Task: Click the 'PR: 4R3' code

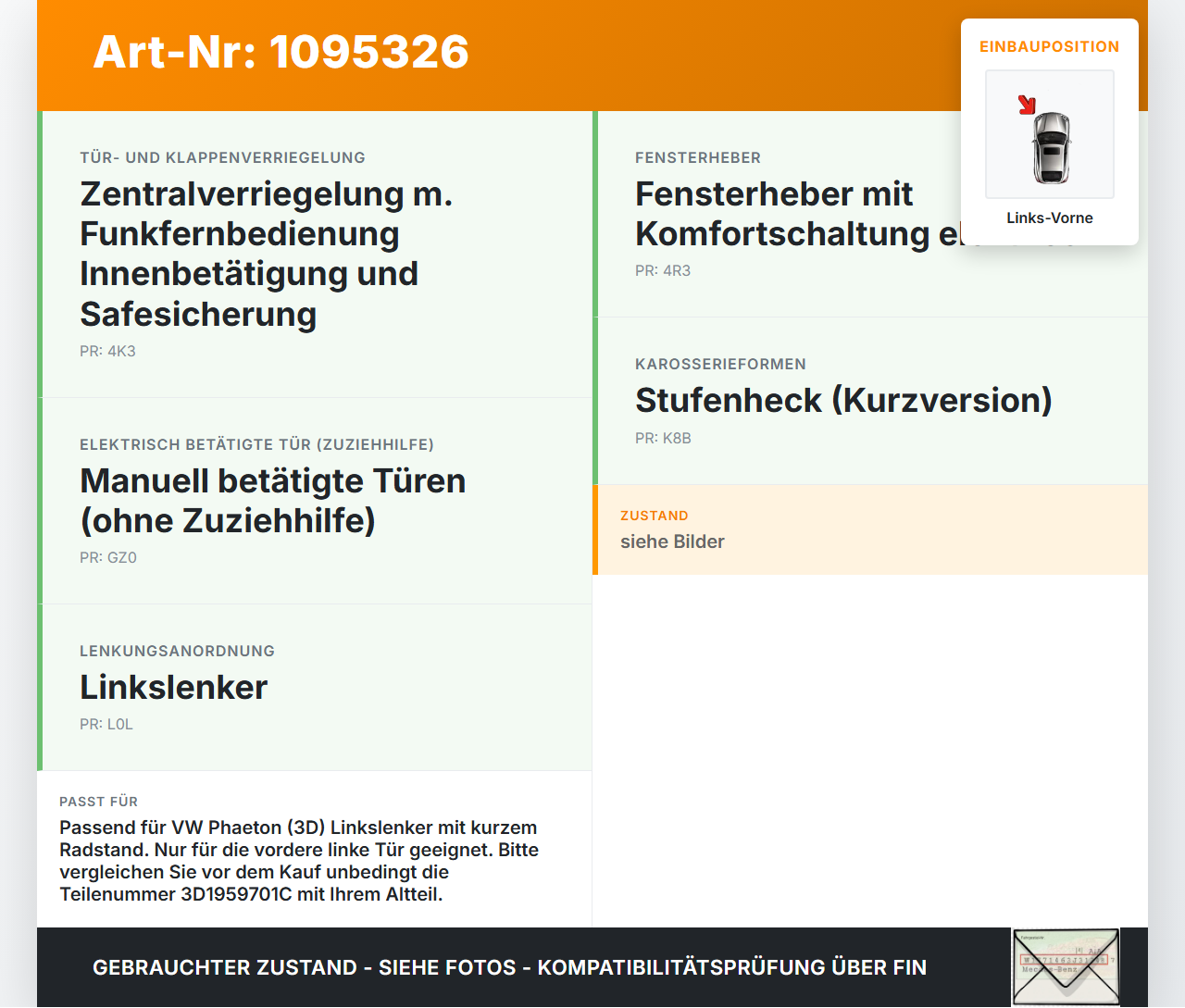Action: (x=663, y=270)
